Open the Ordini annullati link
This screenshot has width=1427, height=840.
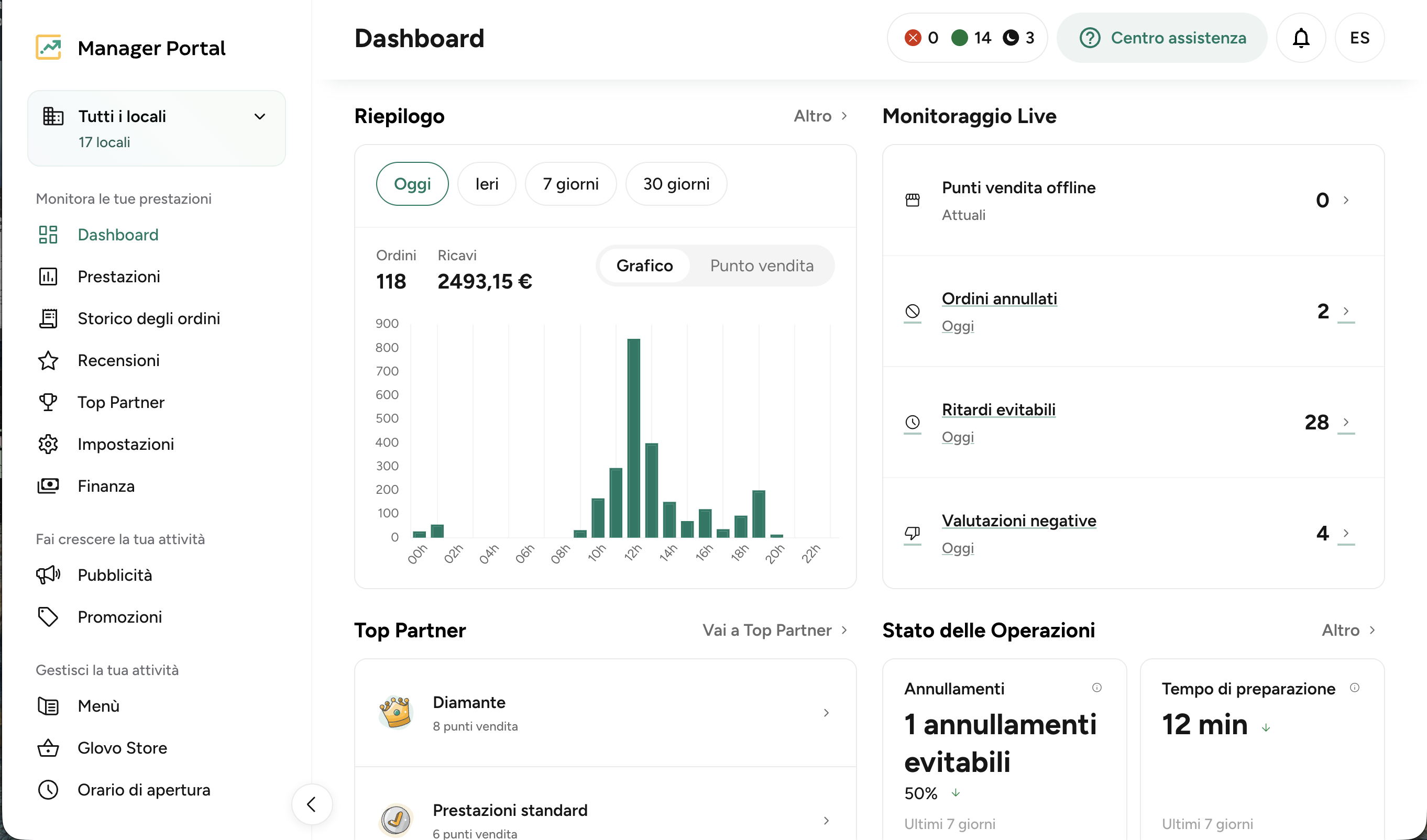pos(999,299)
